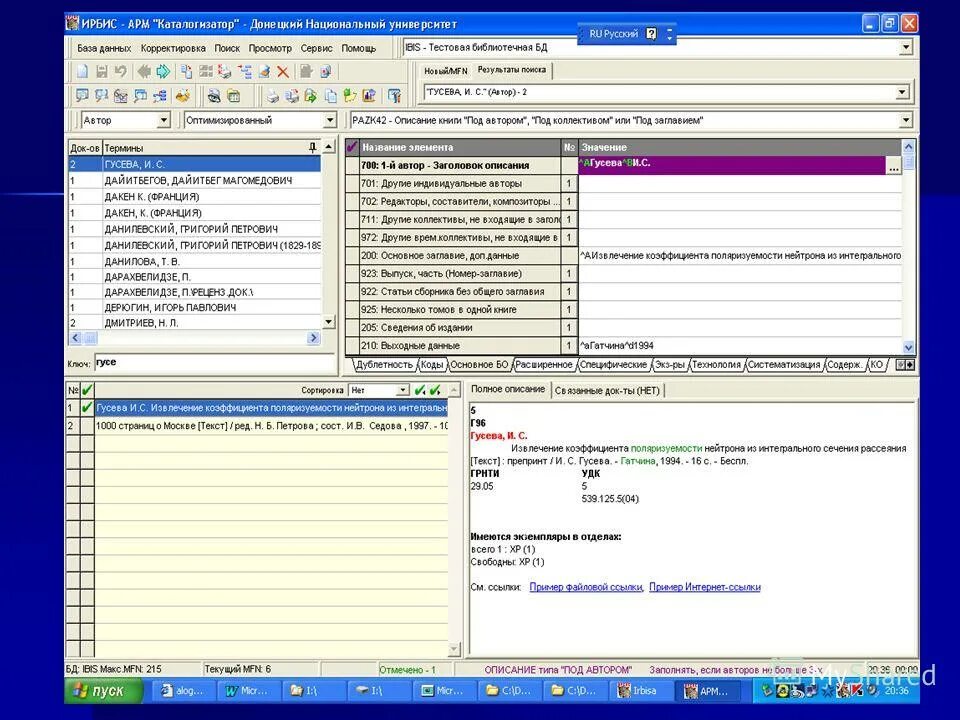Screen dimensions: 960x720
Task: Switch to the Дублетность tab
Action: pyautogui.click(x=385, y=364)
